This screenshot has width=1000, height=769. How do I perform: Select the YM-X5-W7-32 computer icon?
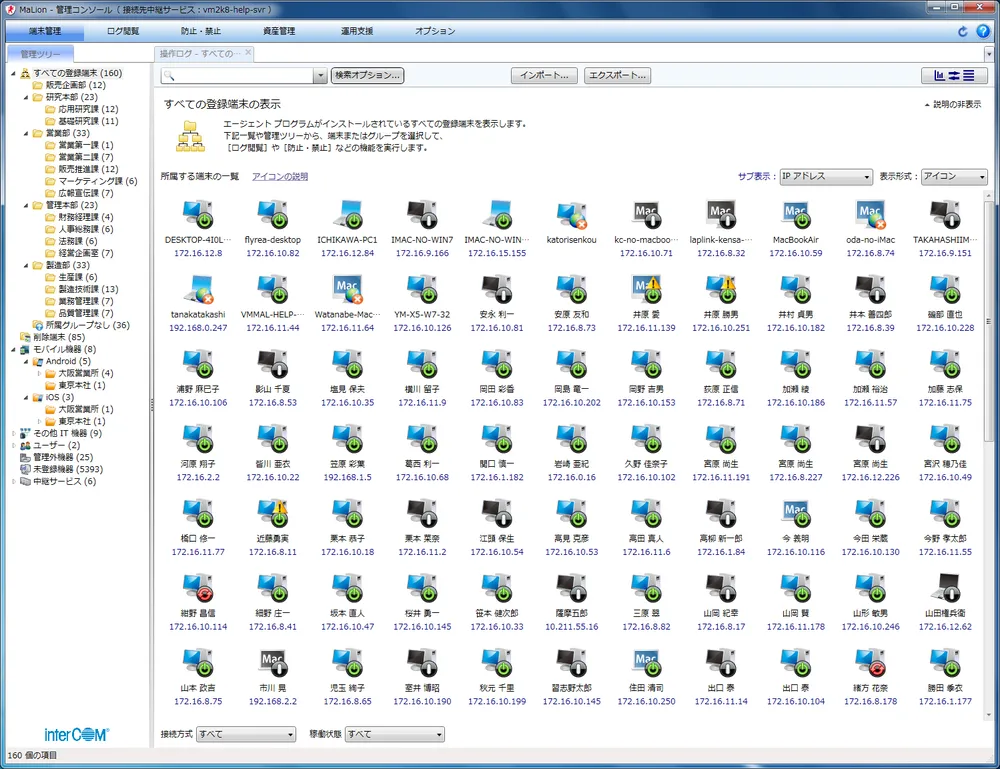click(422, 289)
